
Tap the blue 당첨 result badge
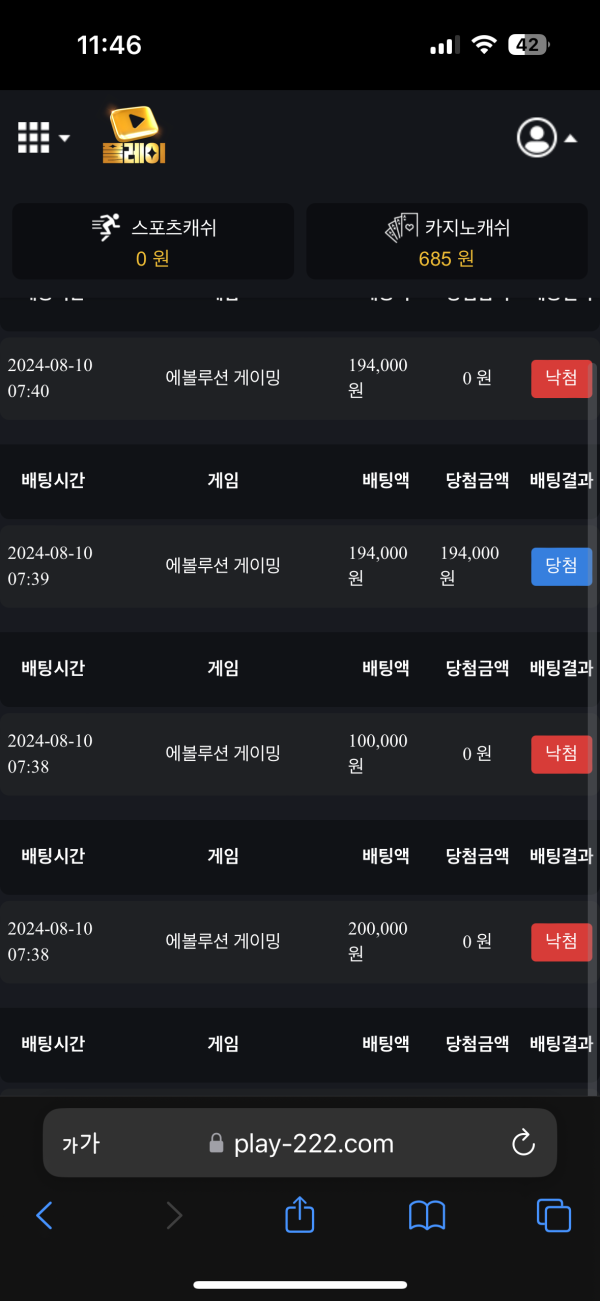pos(561,567)
